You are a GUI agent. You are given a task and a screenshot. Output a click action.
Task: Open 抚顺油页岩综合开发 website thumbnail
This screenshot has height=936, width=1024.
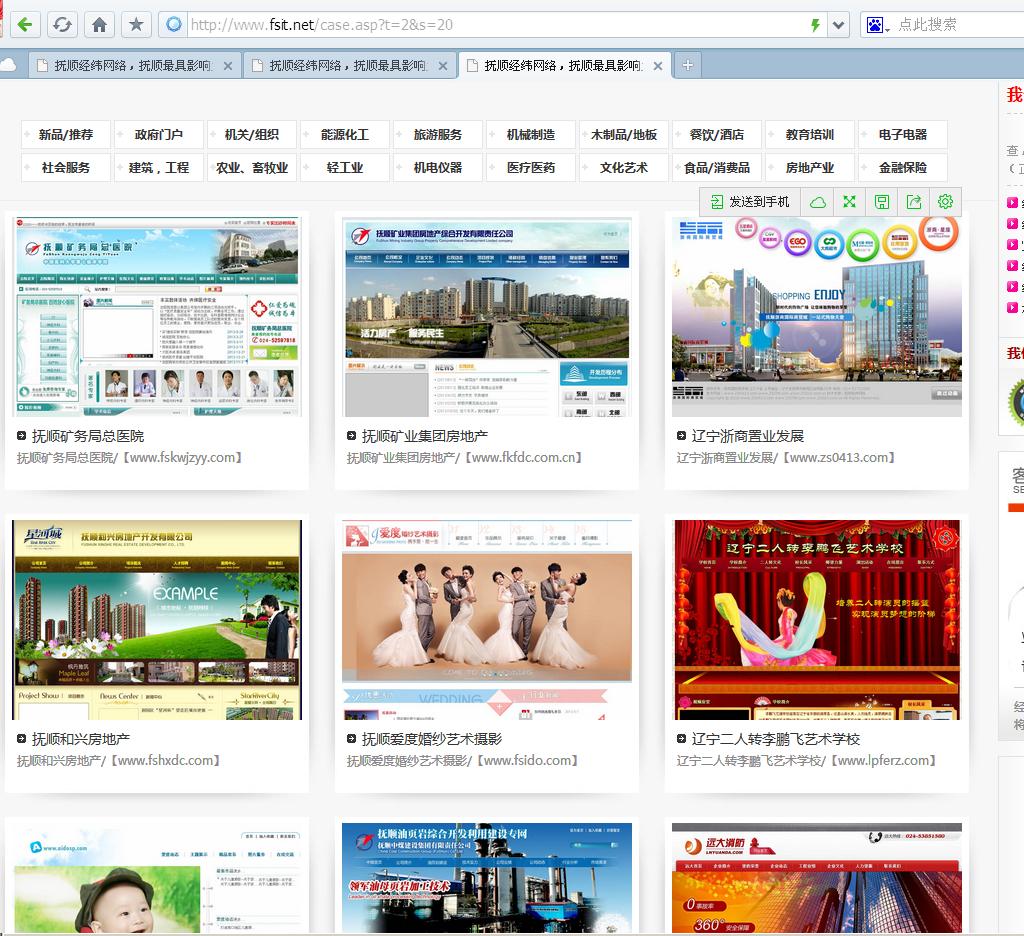(x=487, y=878)
